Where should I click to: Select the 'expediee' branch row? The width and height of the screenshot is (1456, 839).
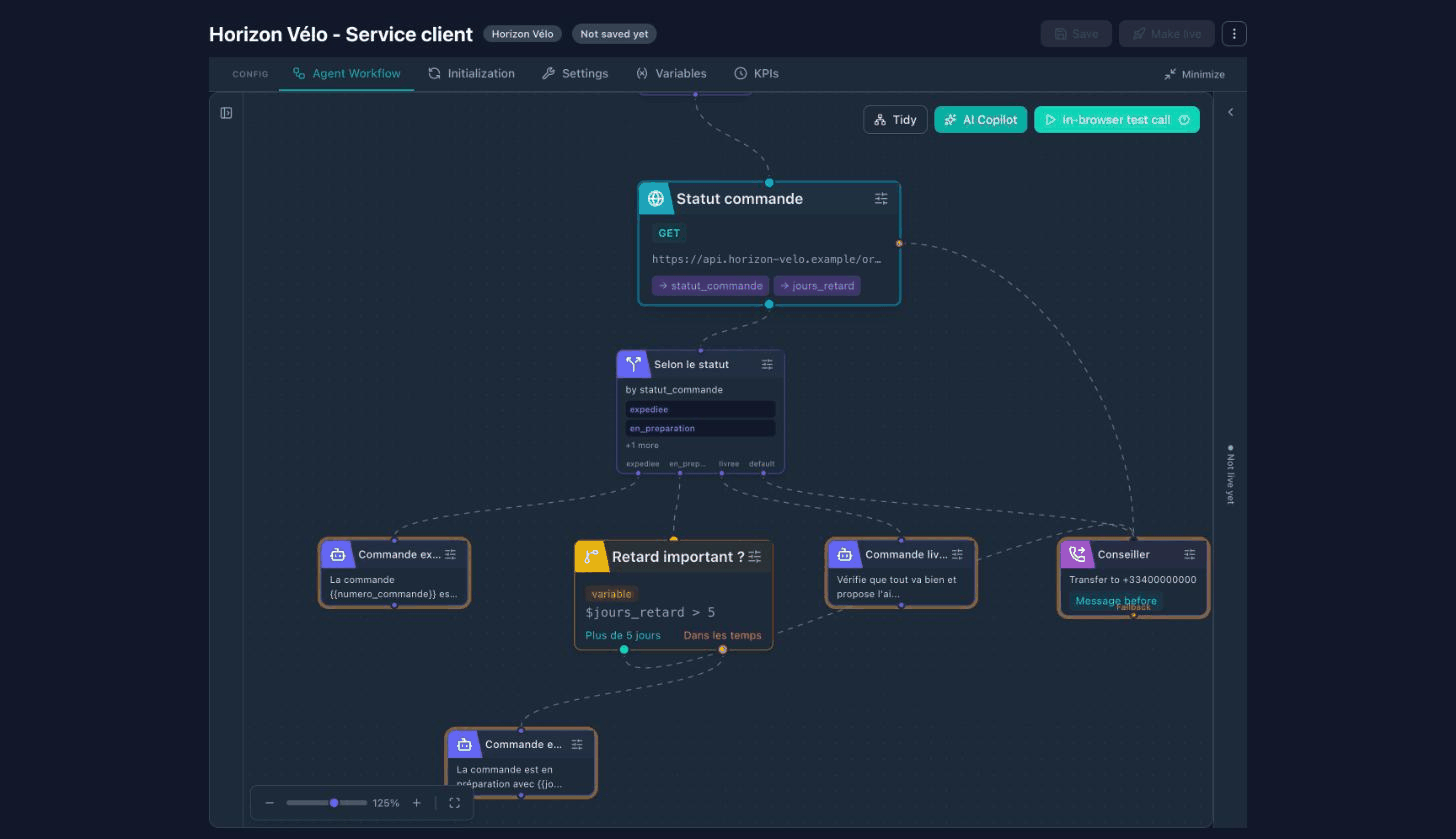pyautogui.click(x=700, y=409)
